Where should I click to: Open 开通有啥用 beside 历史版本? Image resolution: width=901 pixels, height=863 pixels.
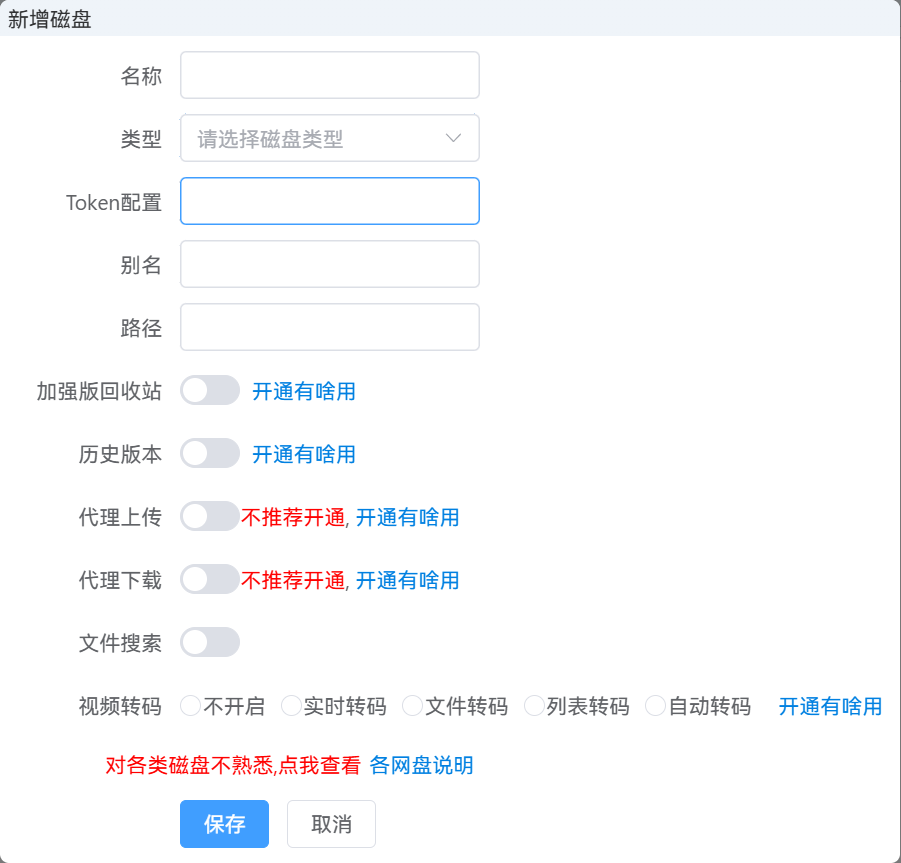(303, 453)
